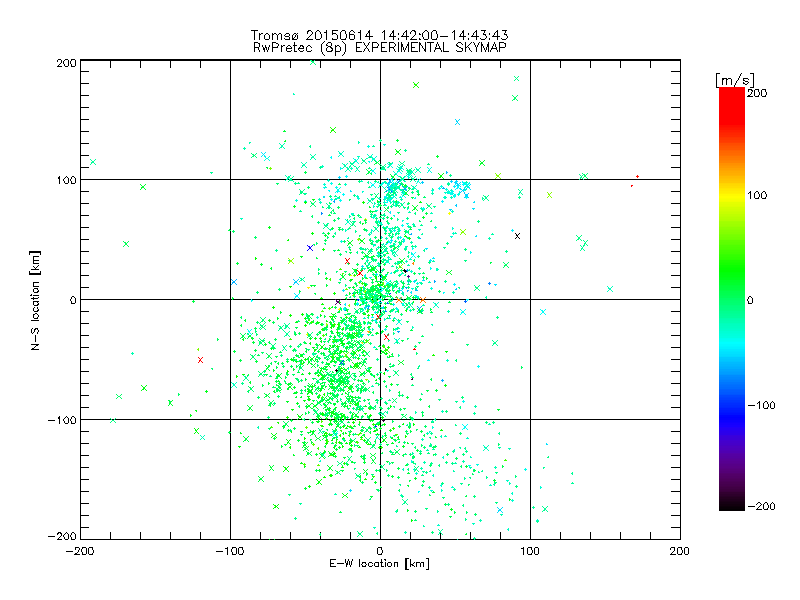Click the colorbar tick label -100
Image resolution: width=800 pixels, height=600 pixels.
point(761,405)
